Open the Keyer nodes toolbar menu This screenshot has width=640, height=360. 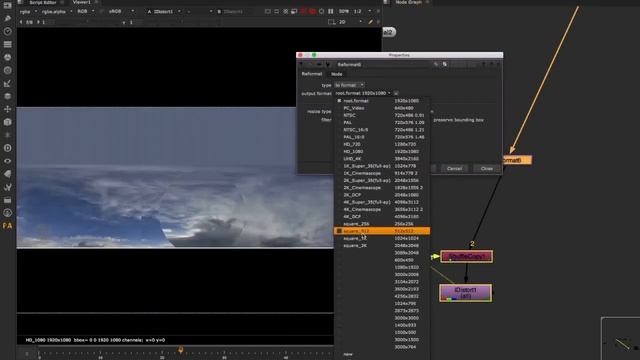(x=7, y=83)
